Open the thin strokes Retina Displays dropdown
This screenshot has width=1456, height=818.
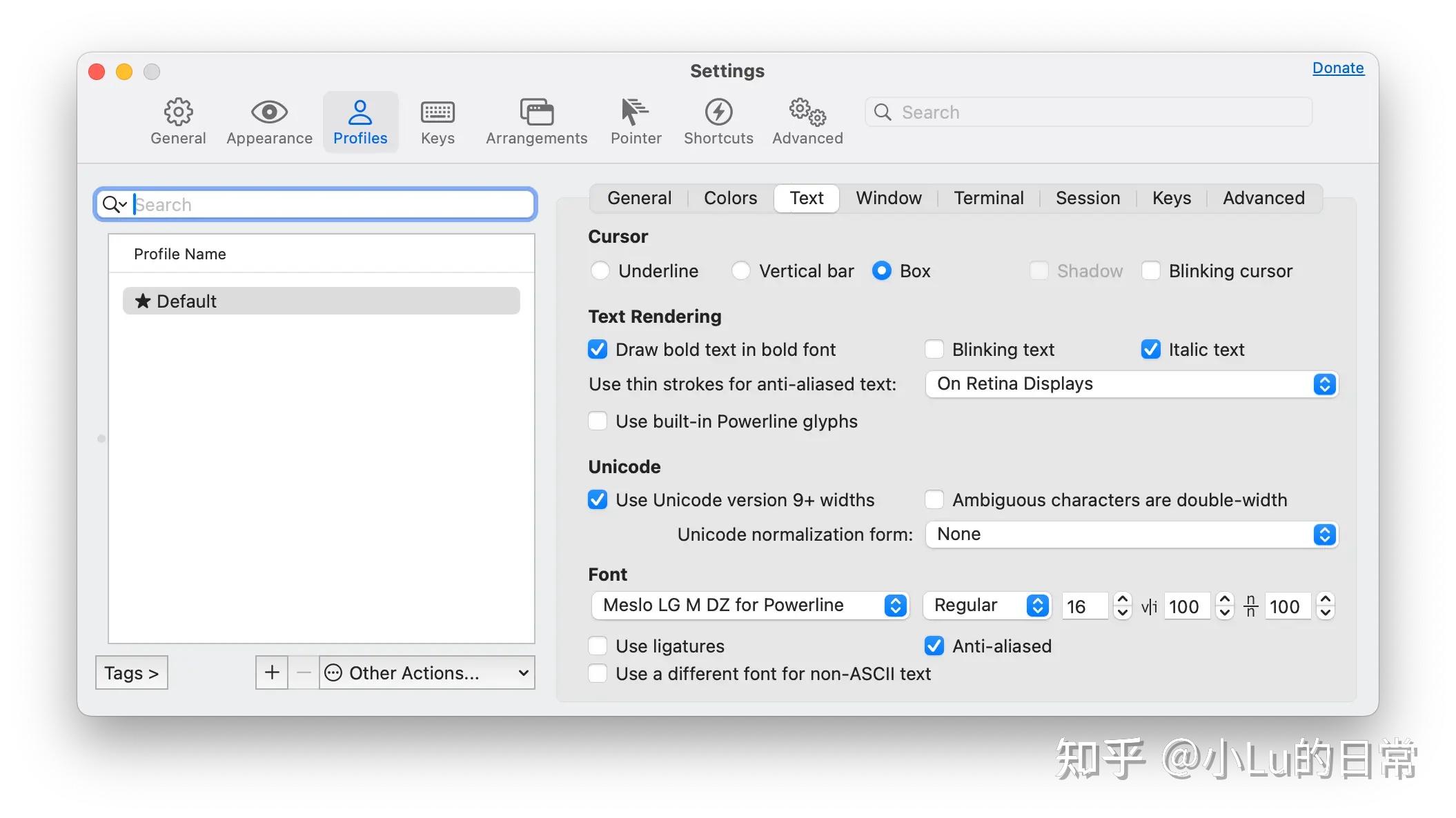pyautogui.click(x=1130, y=384)
